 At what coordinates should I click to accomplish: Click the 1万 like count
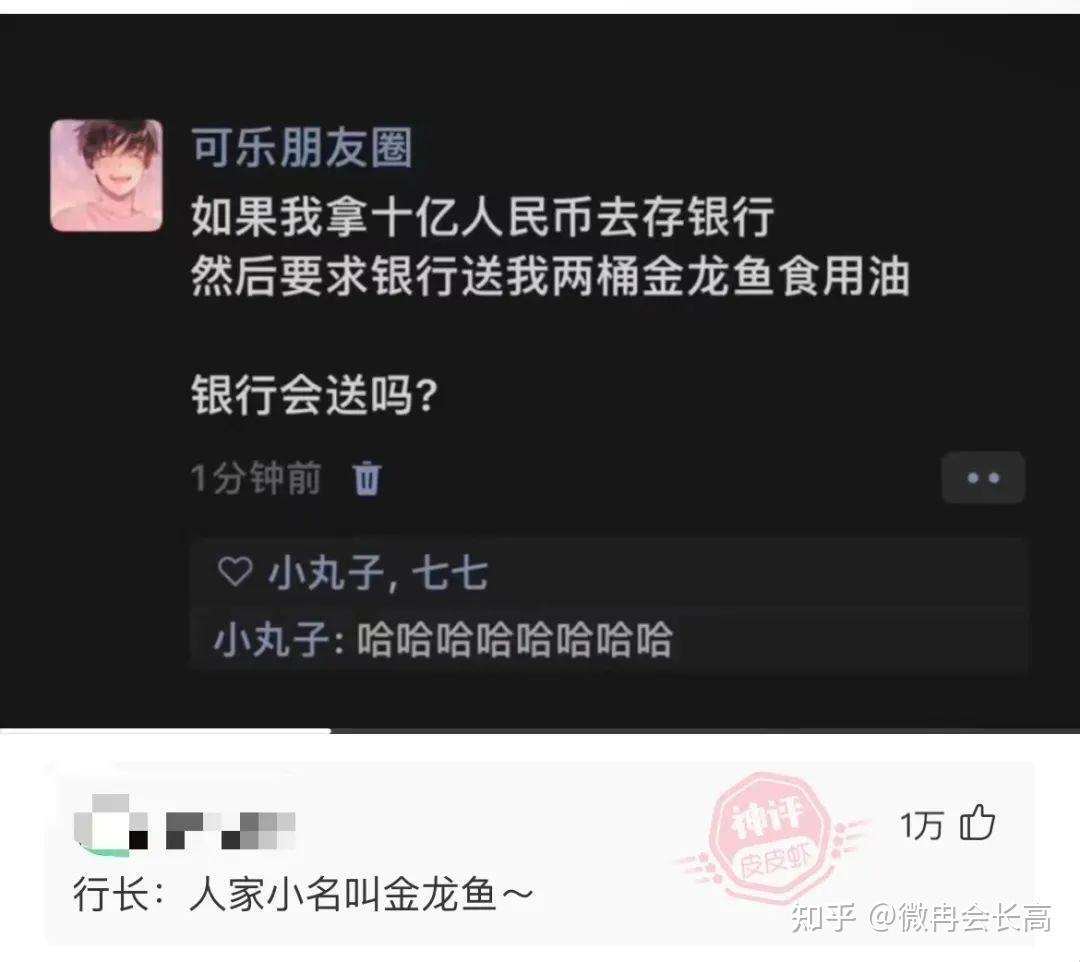[x=921, y=824]
